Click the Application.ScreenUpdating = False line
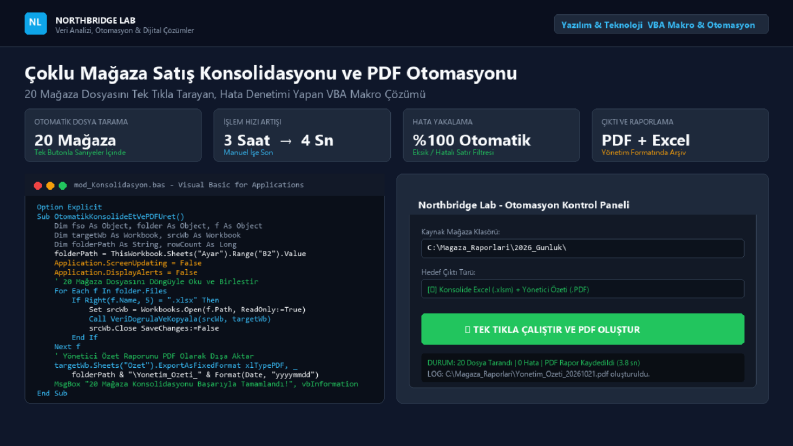Image resolution: width=793 pixels, height=446 pixels. [127, 263]
